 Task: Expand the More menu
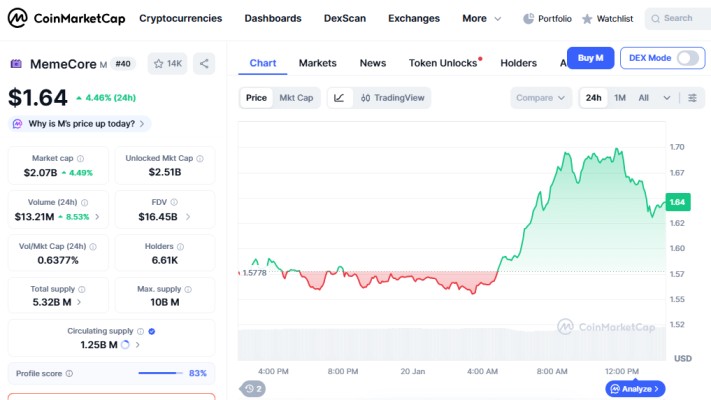[x=482, y=19]
